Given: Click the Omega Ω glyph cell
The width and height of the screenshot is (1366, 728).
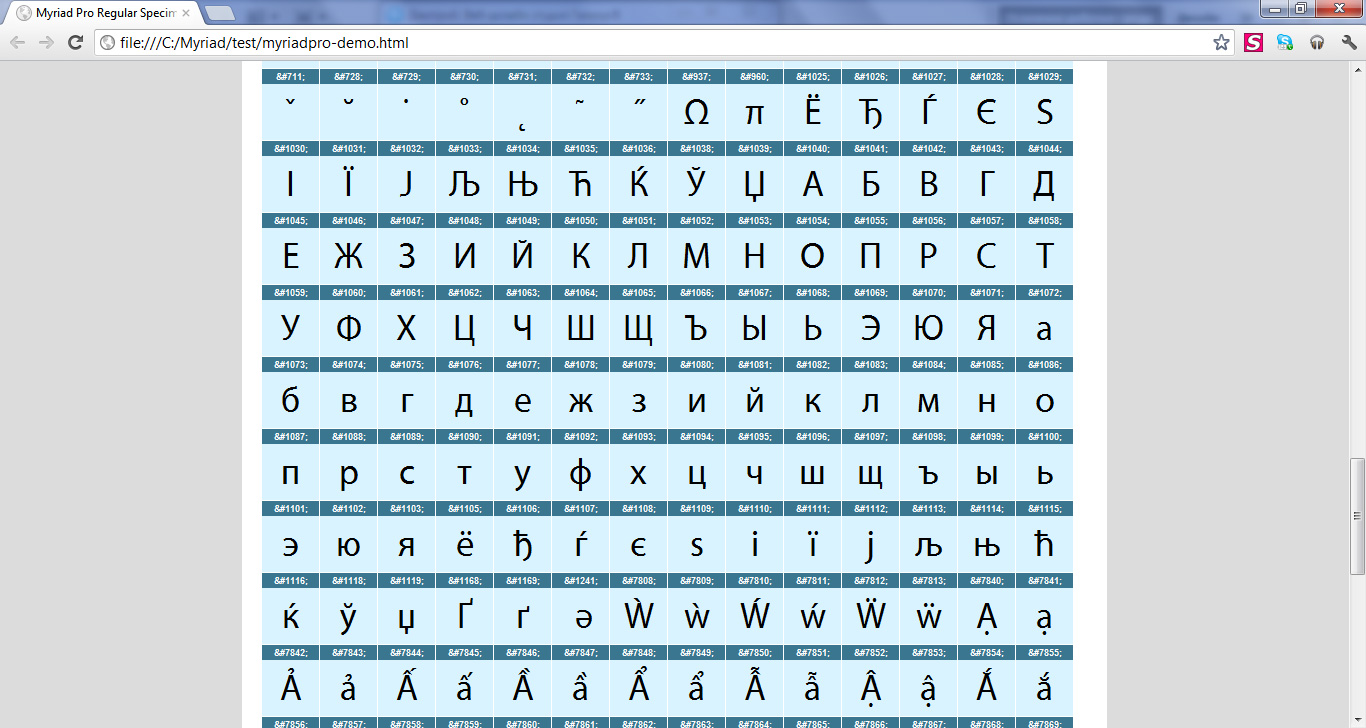Looking at the screenshot, I should 697,113.
